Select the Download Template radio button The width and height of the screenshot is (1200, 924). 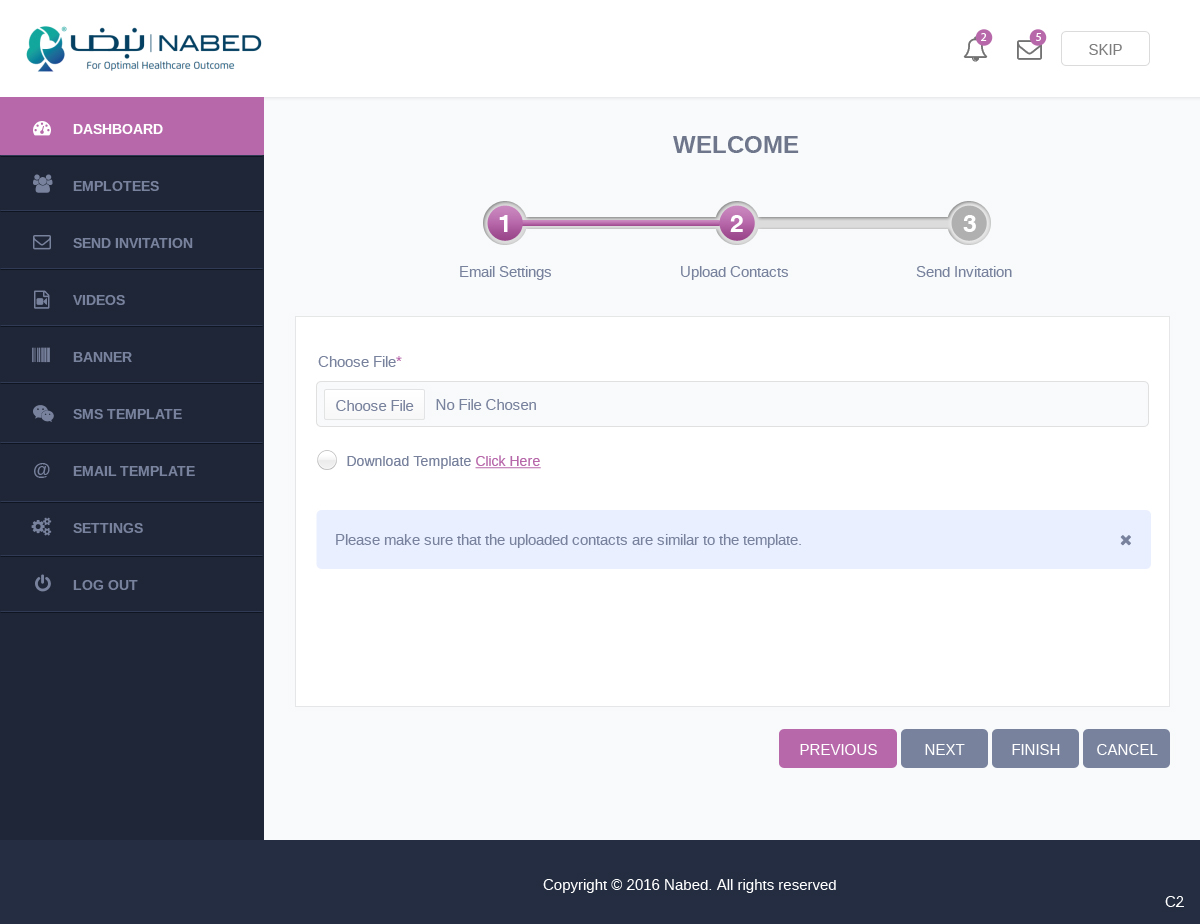tap(327, 460)
